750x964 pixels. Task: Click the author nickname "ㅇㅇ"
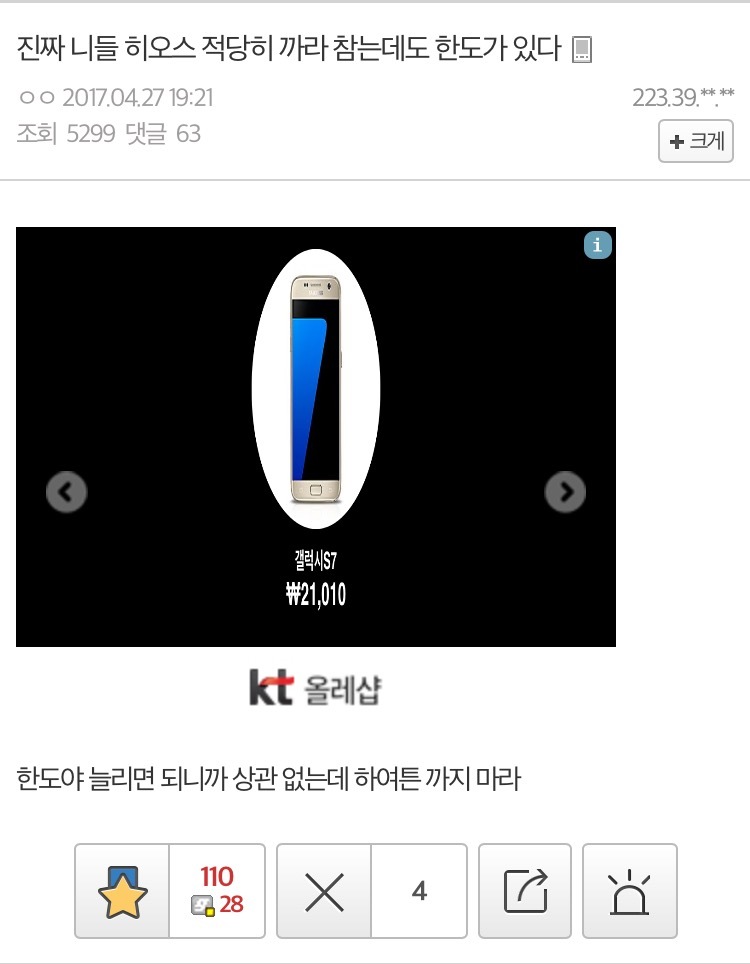37,98
